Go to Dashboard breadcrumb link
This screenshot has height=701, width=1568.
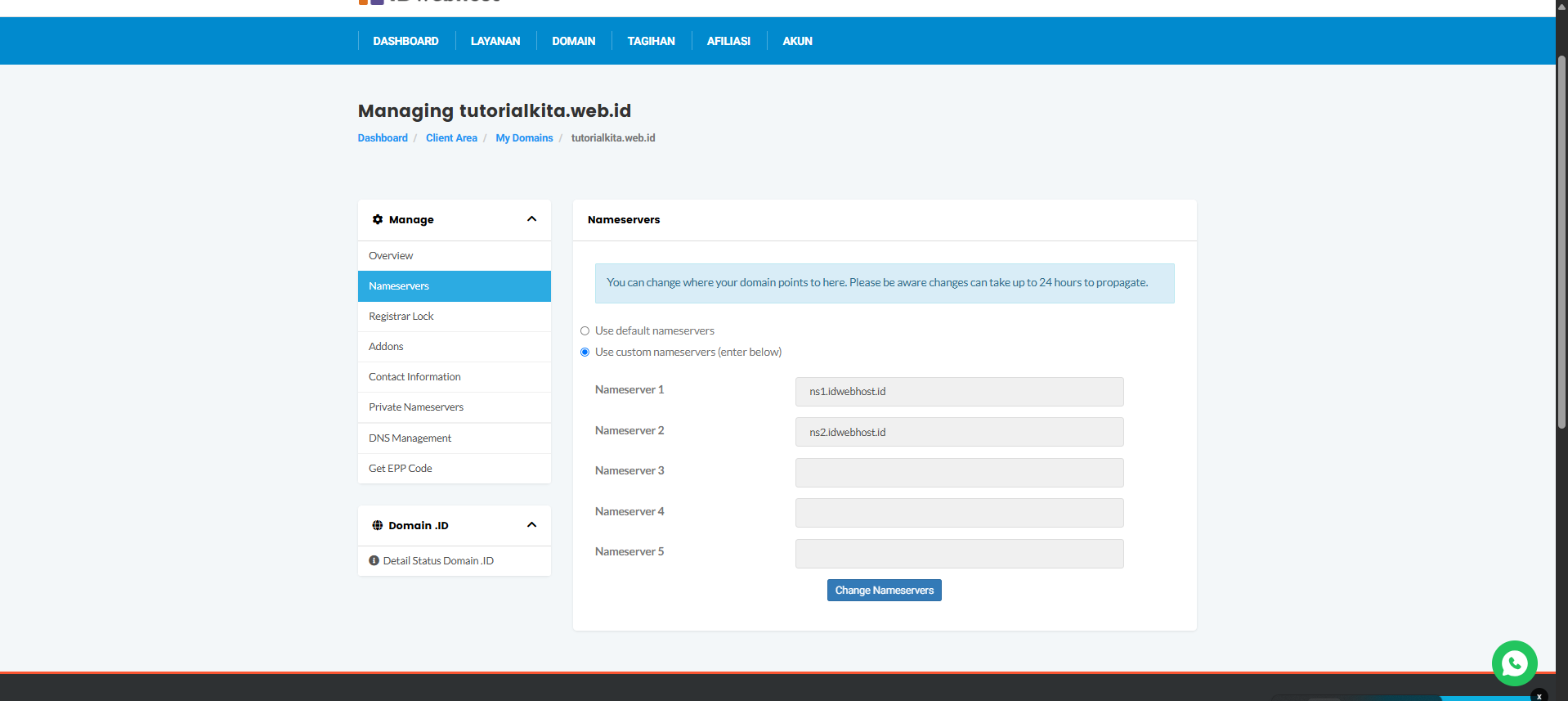pyautogui.click(x=383, y=138)
